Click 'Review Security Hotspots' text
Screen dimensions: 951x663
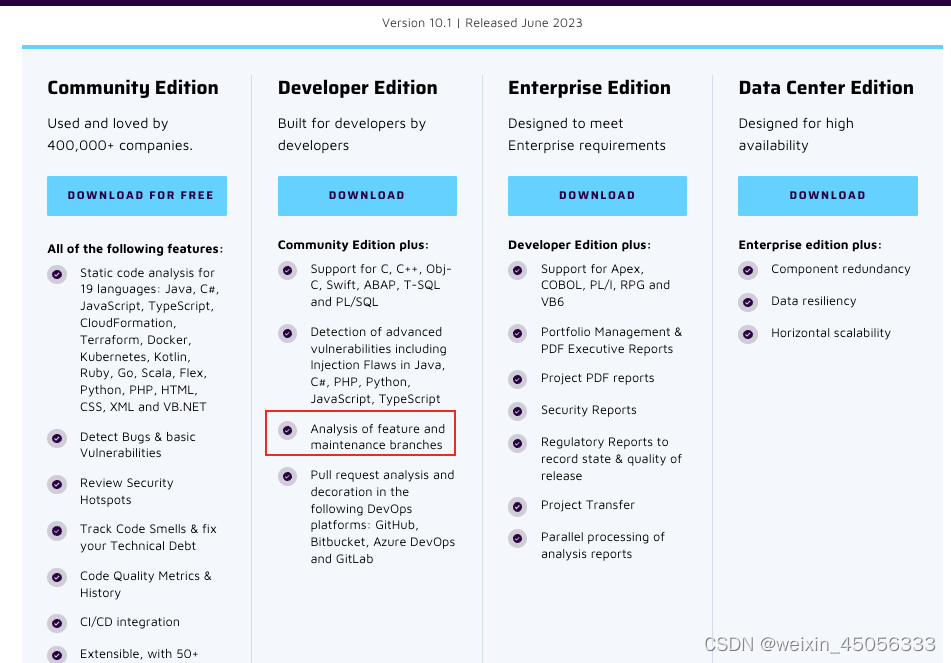[x=127, y=491]
